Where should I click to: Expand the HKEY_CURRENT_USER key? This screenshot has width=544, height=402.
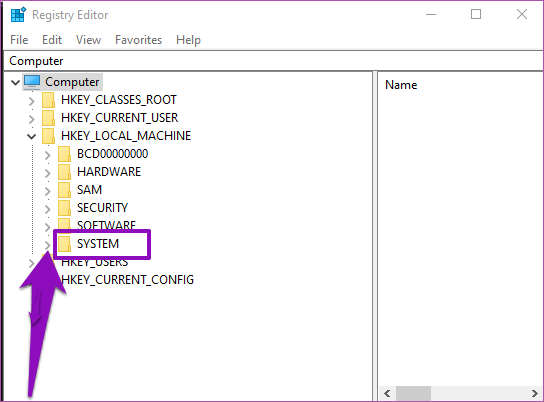pyautogui.click(x=32, y=119)
